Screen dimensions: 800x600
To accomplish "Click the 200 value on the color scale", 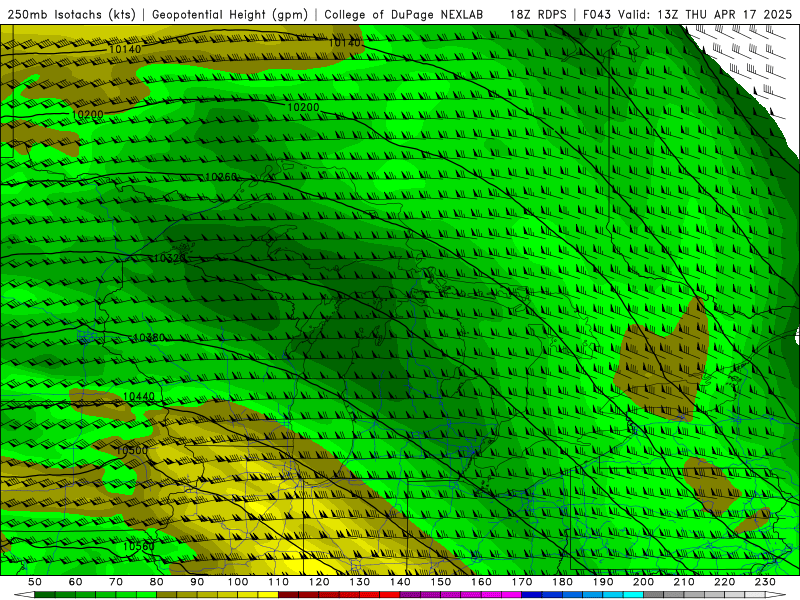I will (643, 582).
